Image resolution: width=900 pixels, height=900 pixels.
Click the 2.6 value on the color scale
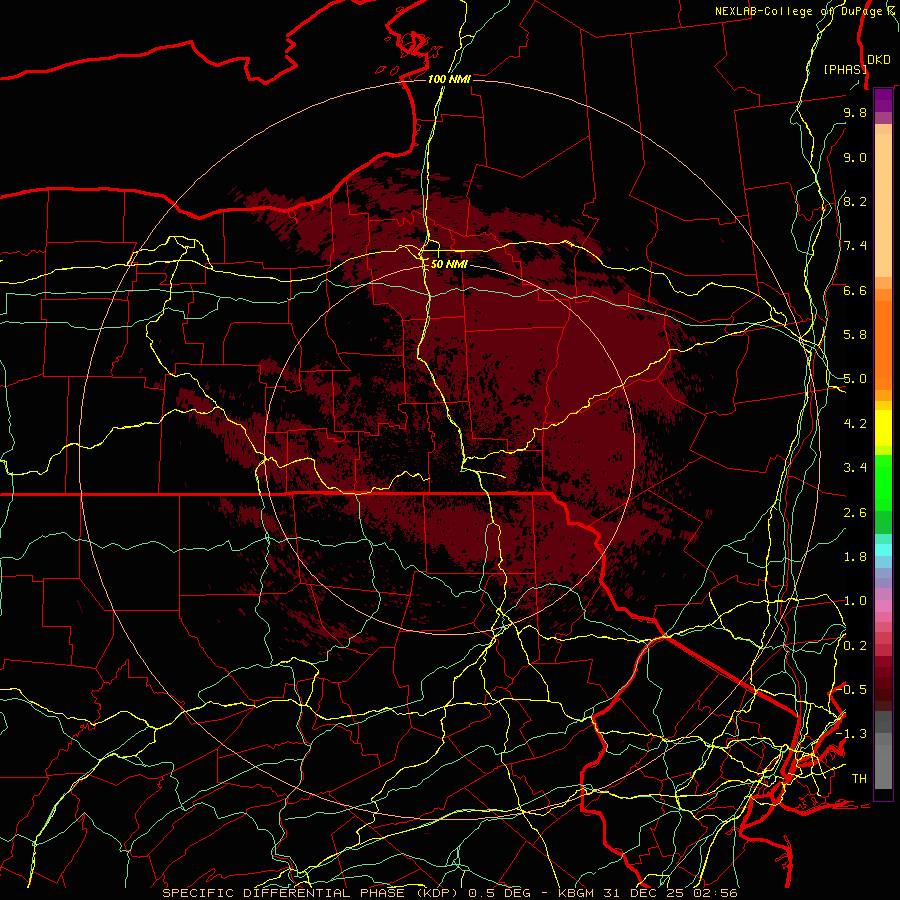click(x=855, y=513)
